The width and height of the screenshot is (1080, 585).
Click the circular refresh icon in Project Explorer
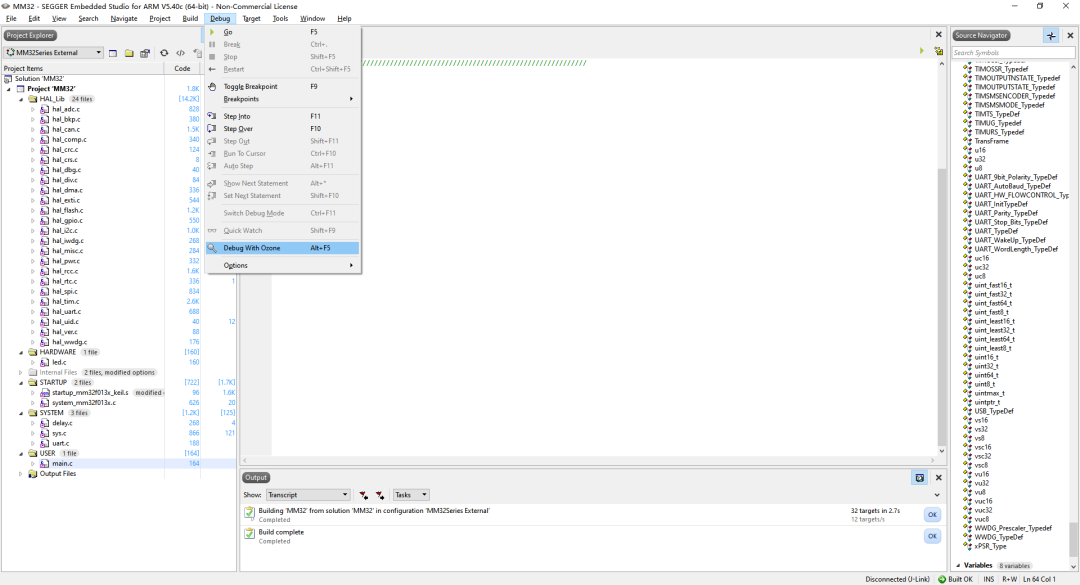point(164,53)
